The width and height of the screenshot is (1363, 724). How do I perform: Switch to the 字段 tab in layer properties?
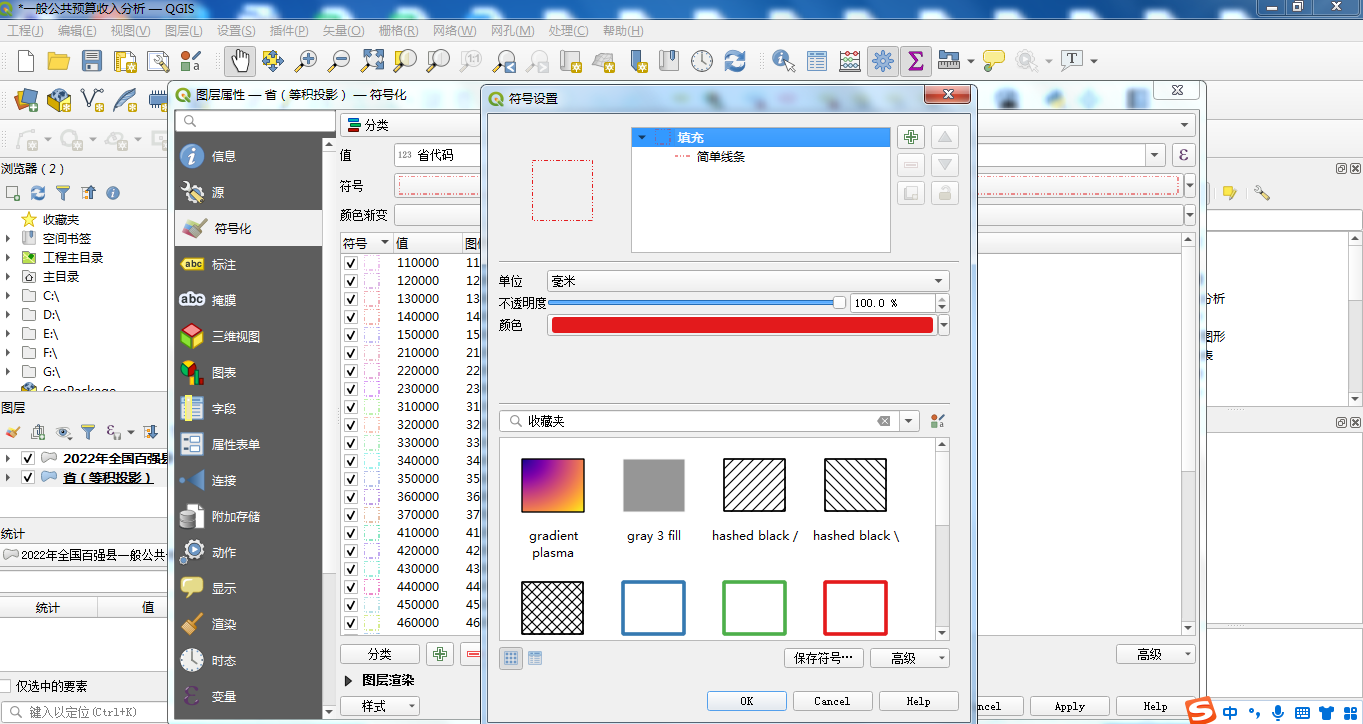click(x=248, y=408)
